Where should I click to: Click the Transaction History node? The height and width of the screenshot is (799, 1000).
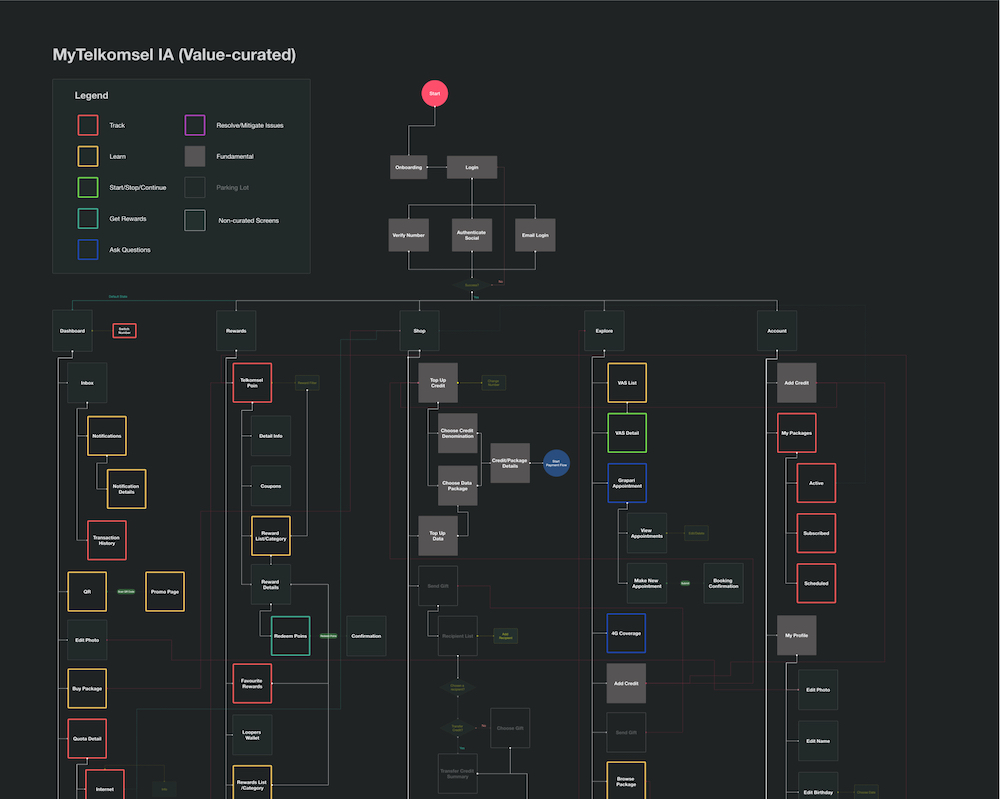[x=107, y=540]
